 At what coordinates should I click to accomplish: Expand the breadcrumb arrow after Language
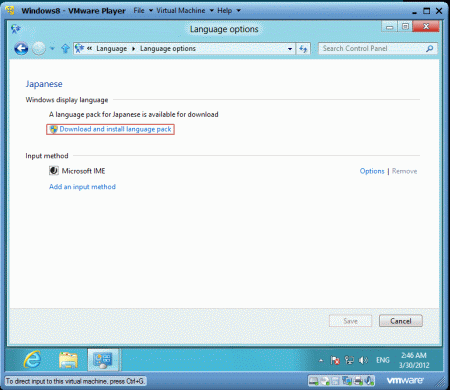pyautogui.click(x=133, y=49)
